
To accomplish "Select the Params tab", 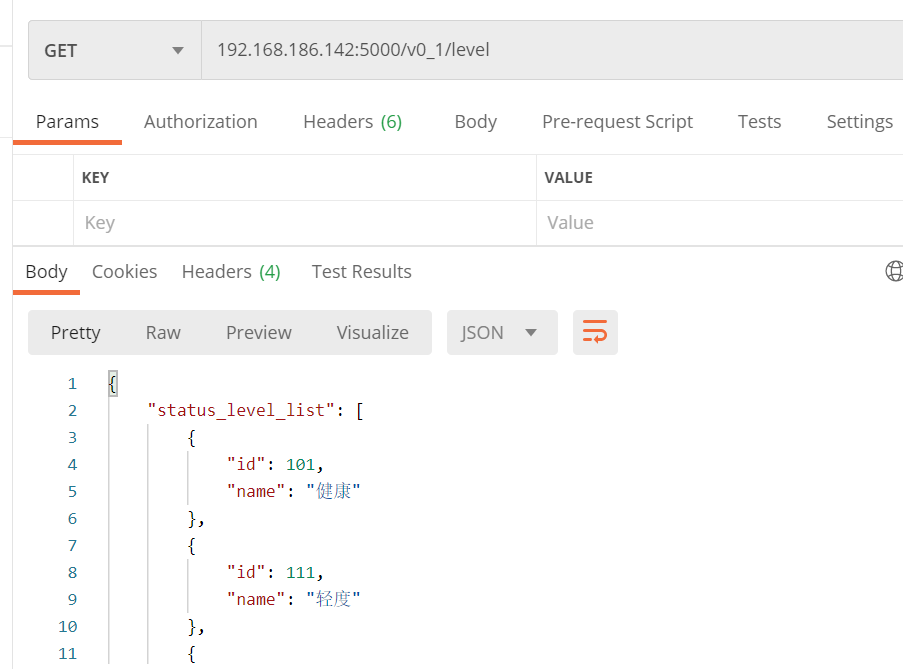I will point(67,122).
